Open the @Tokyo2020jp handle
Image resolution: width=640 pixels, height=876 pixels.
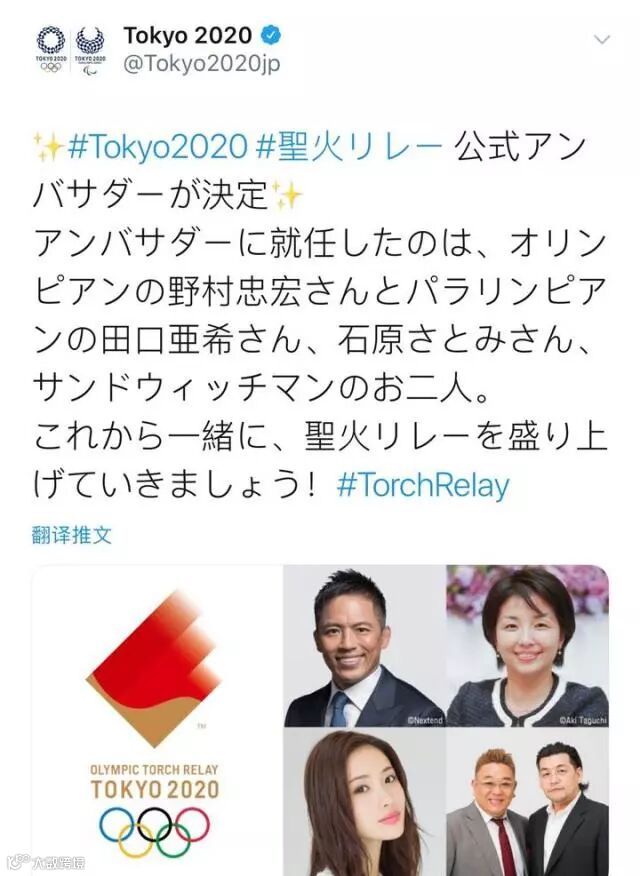click(202, 64)
